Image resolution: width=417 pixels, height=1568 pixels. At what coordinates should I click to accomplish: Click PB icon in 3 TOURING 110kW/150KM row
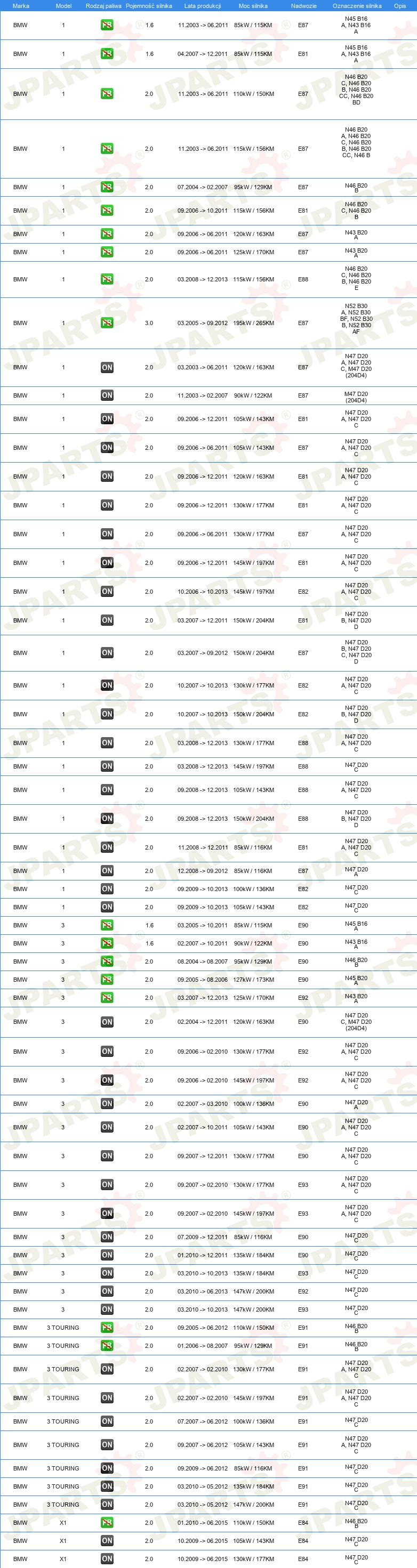click(107, 1328)
